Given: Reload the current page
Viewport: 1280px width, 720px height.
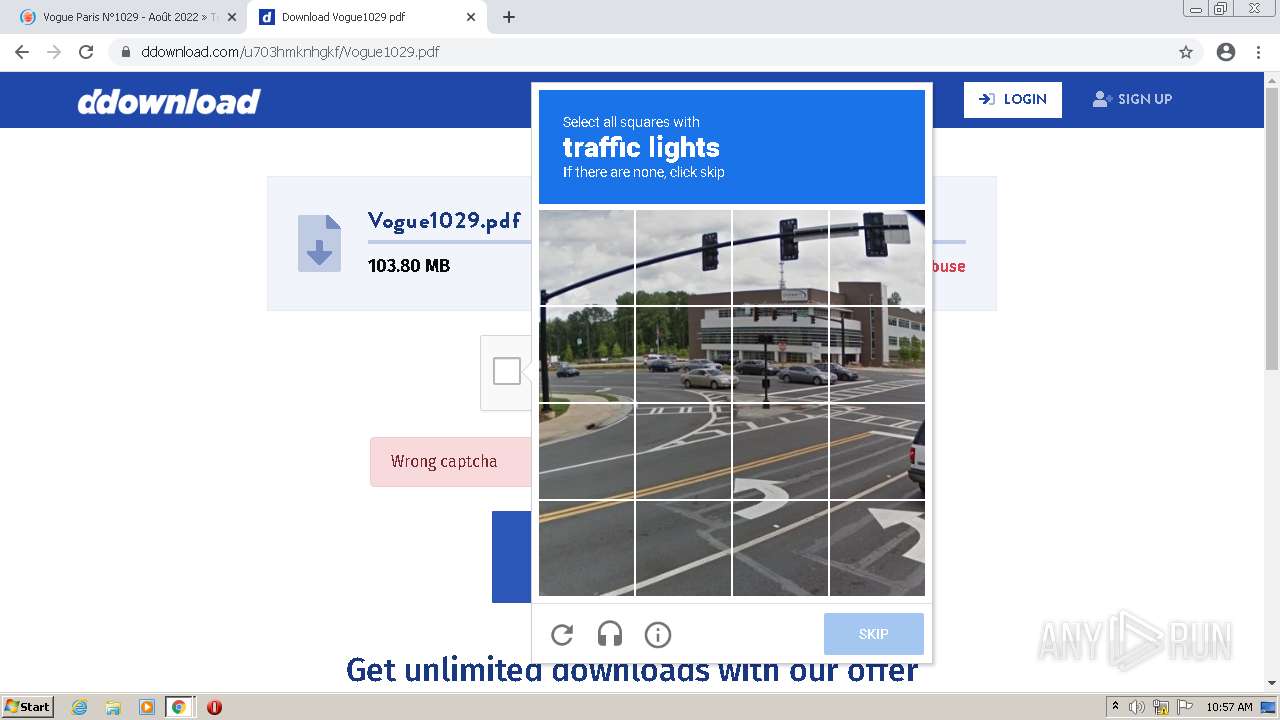Looking at the screenshot, I should pos(86,52).
